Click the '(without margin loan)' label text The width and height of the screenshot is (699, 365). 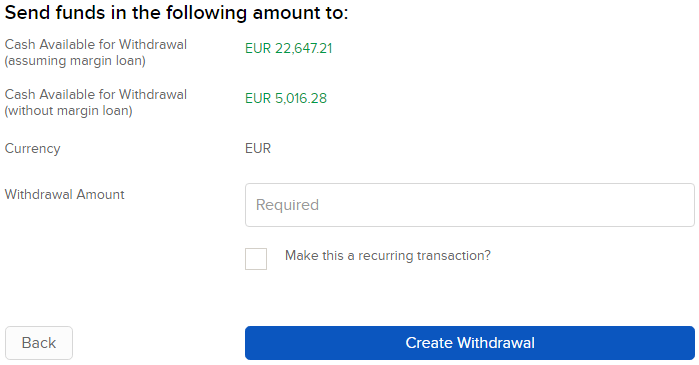point(69,111)
